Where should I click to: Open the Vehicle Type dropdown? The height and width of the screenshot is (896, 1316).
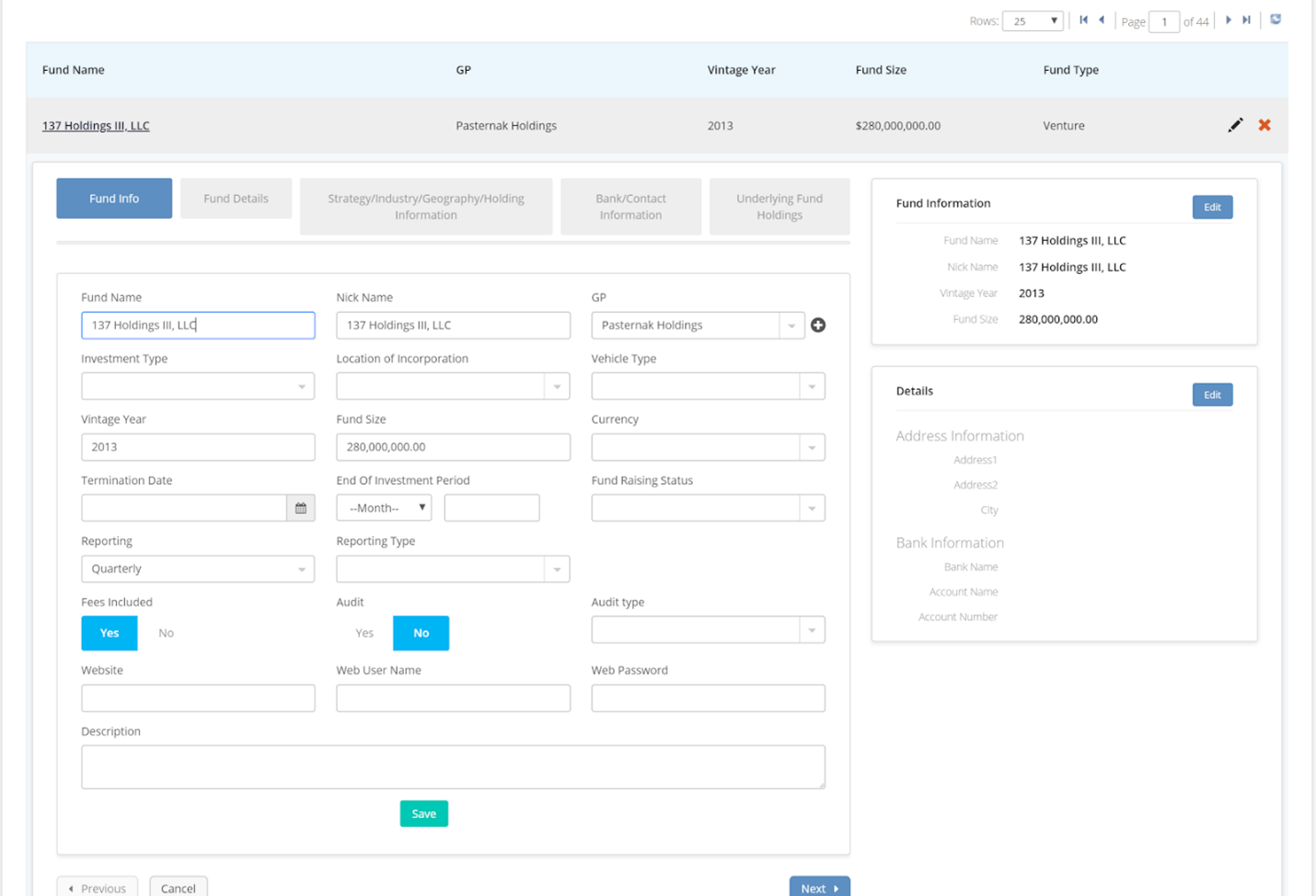(708, 386)
